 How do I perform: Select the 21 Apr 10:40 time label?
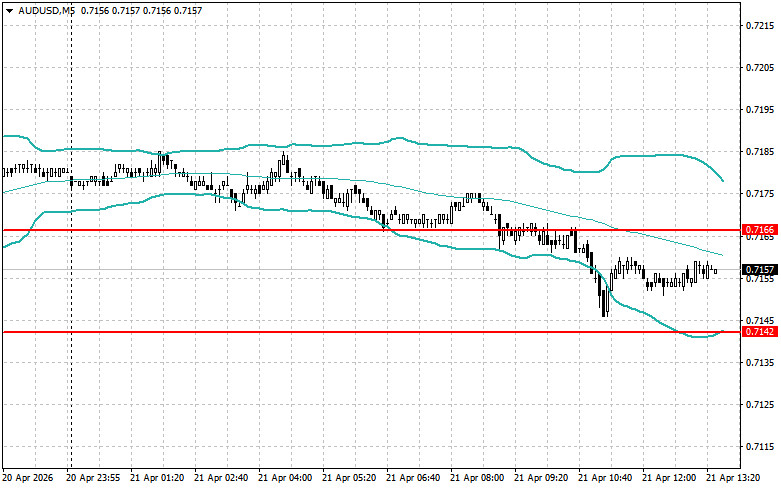click(x=605, y=478)
